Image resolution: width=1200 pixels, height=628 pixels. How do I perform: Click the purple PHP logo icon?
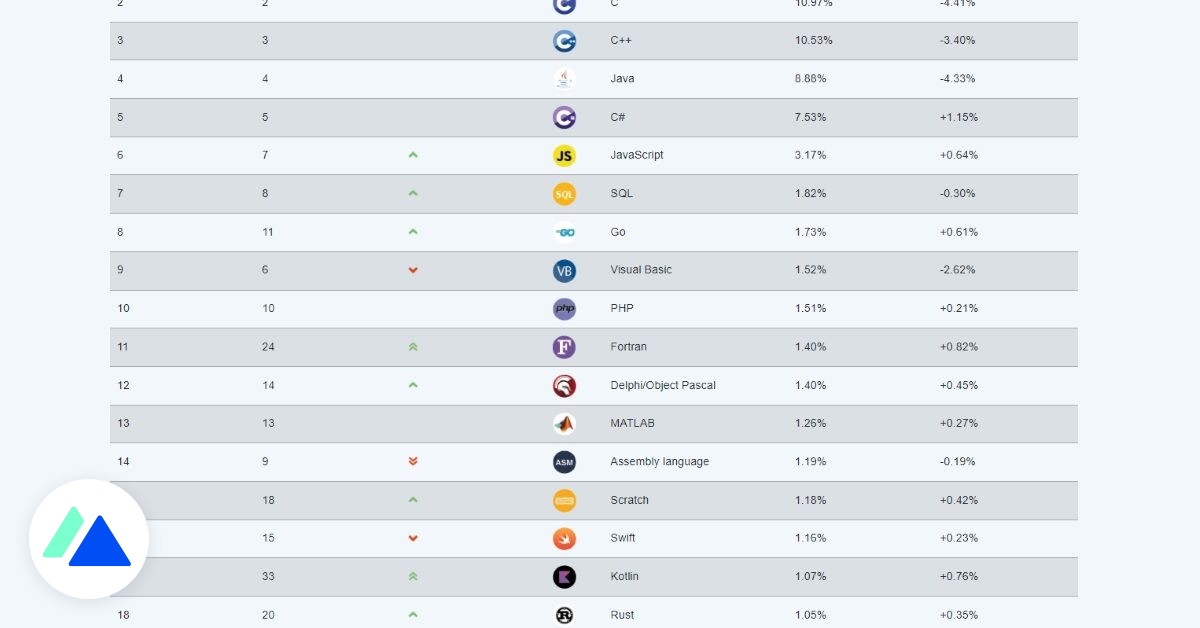564,308
